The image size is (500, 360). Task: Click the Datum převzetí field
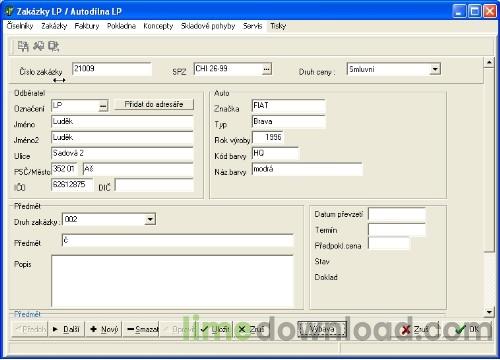397,214
